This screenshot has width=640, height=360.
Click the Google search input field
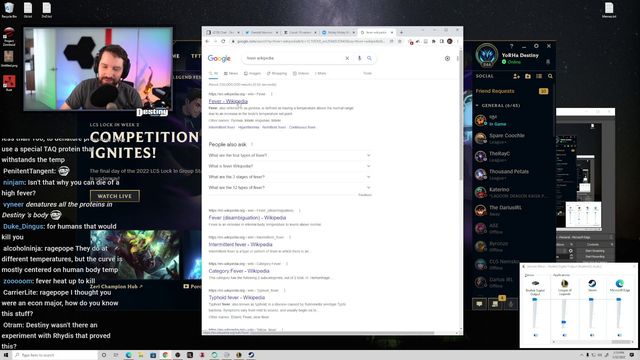click(x=294, y=58)
